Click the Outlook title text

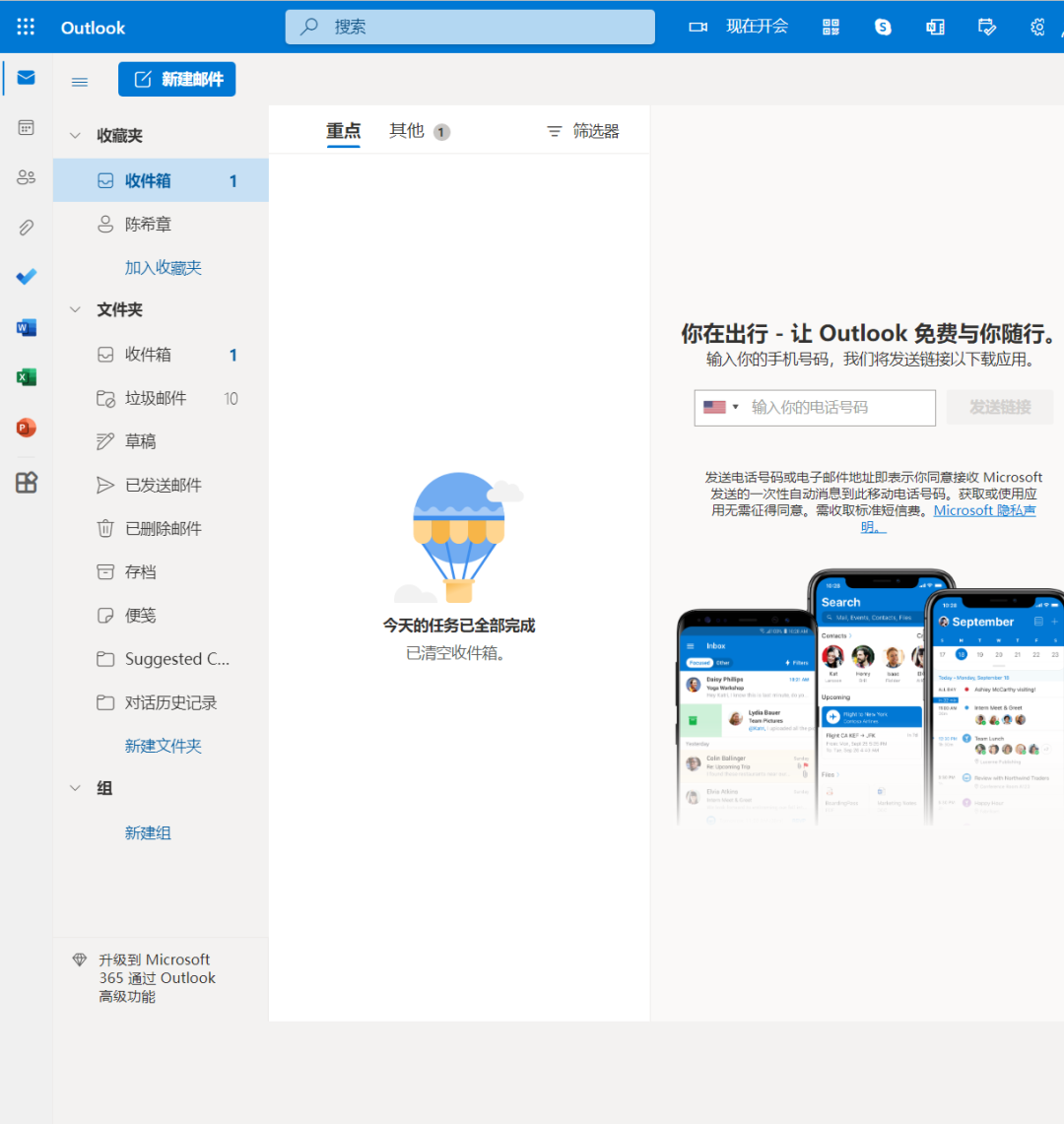pyautogui.click(x=93, y=28)
